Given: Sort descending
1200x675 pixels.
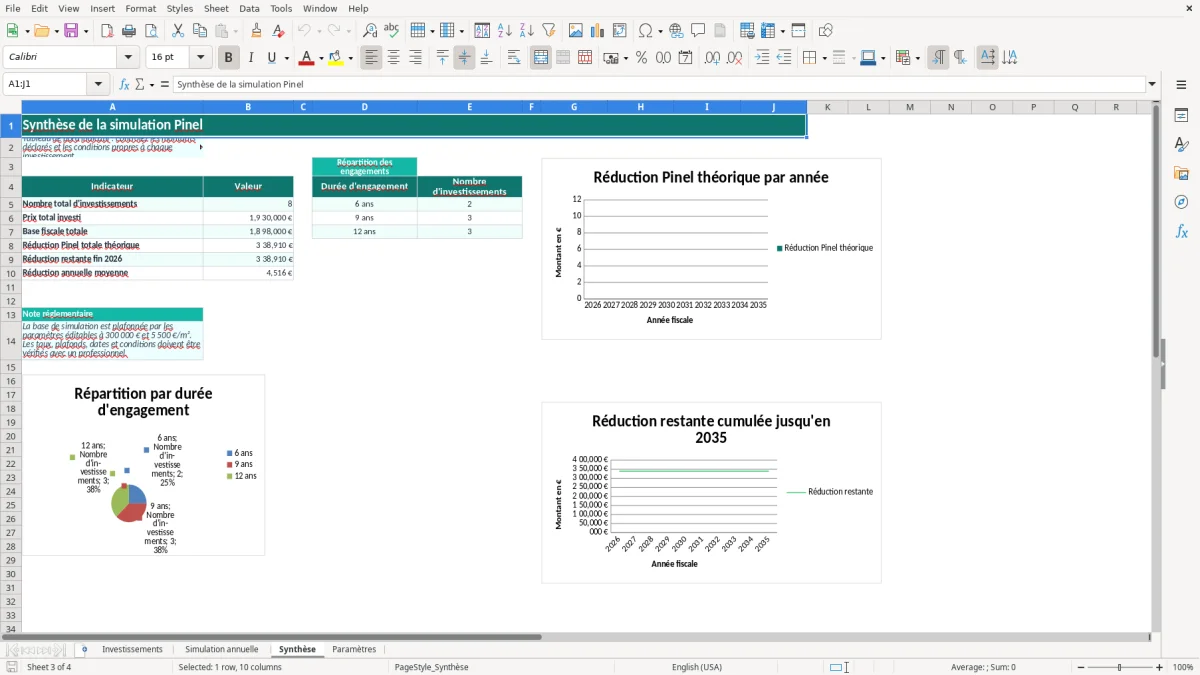Looking at the screenshot, I should click(527, 31).
